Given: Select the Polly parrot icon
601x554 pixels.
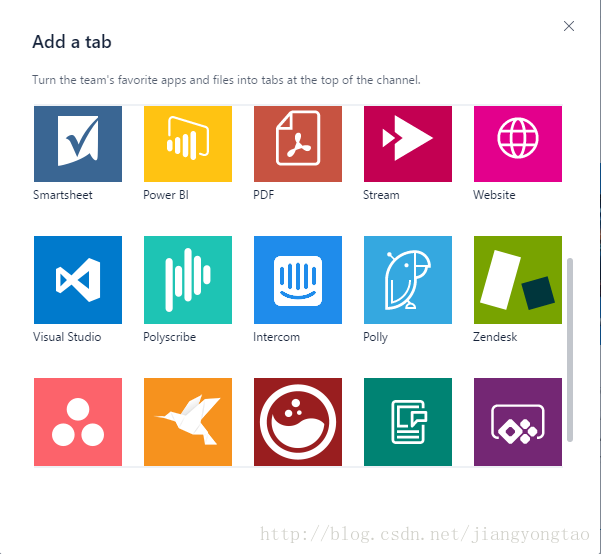Looking at the screenshot, I should click(x=408, y=280).
